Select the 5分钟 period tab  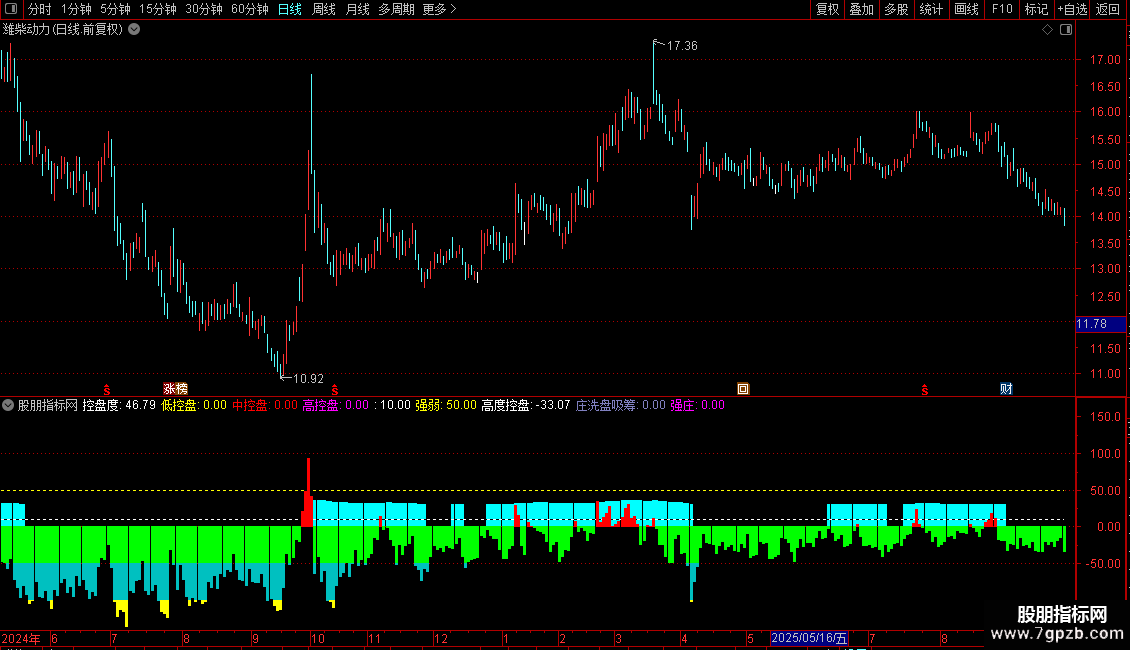pyautogui.click(x=115, y=9)
